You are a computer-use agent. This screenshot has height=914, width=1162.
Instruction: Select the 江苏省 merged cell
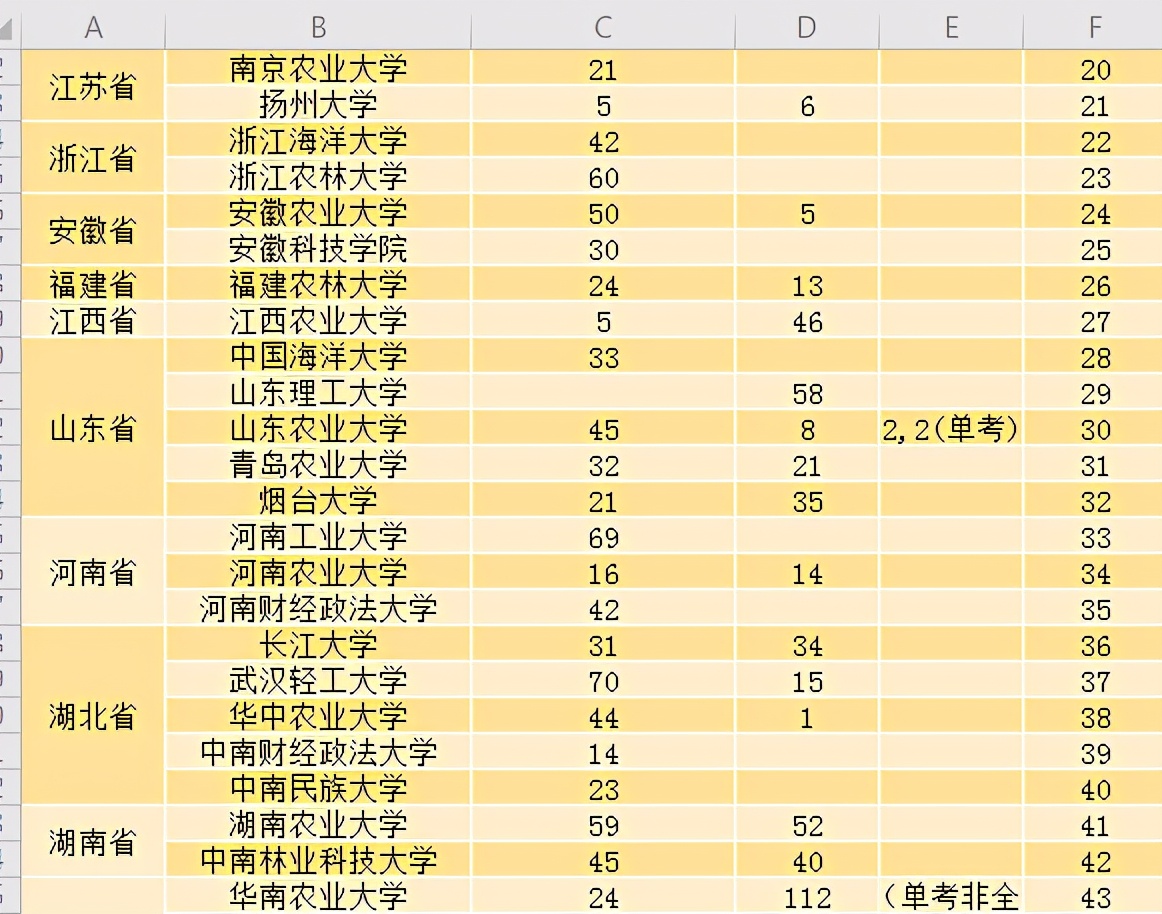[x=94, y=87]
